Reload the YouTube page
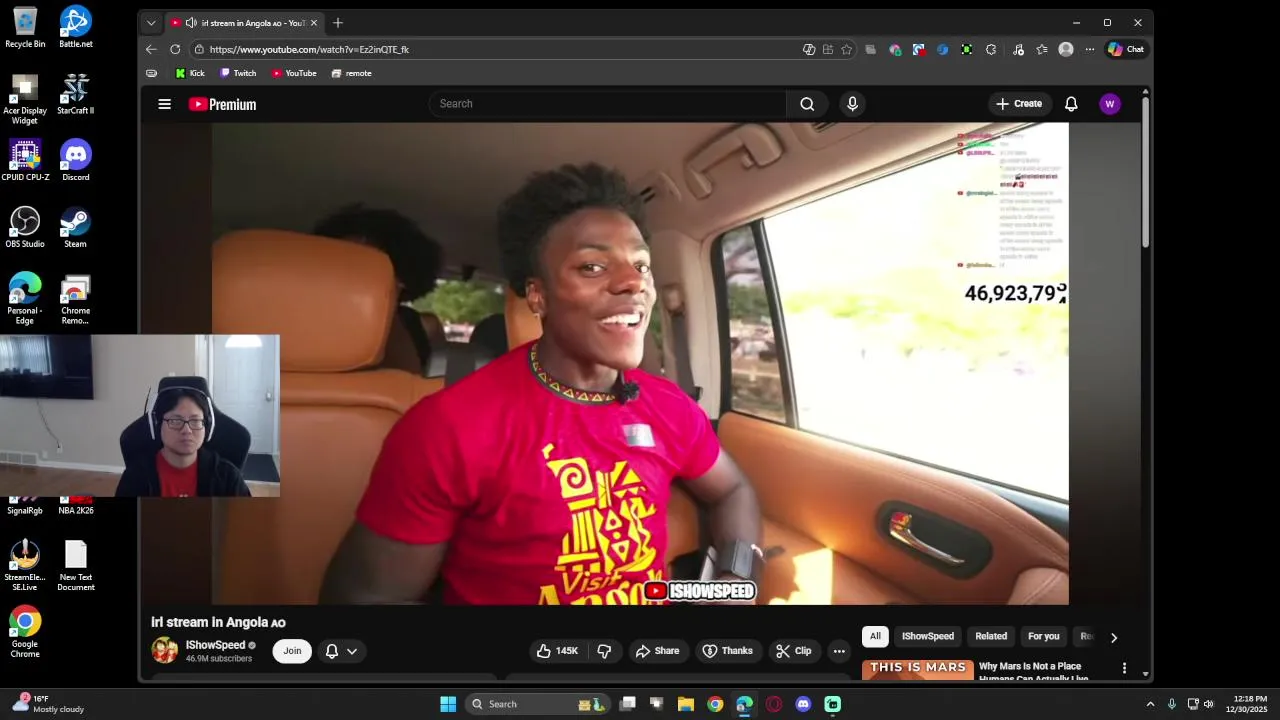This screenshot has width=1280, height=720. (x=175, y=49)
